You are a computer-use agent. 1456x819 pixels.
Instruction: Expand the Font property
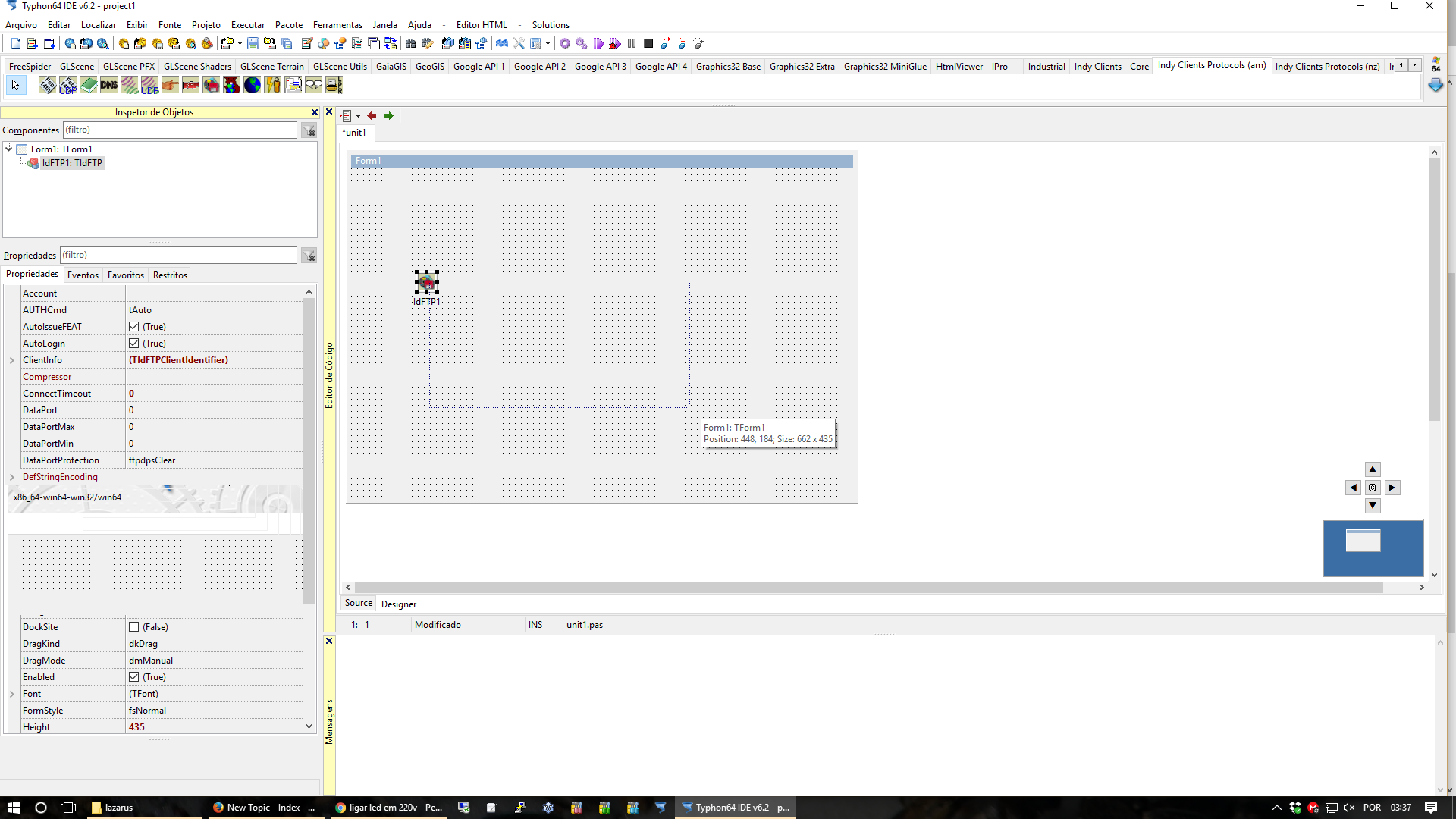[x=12, y=694]
